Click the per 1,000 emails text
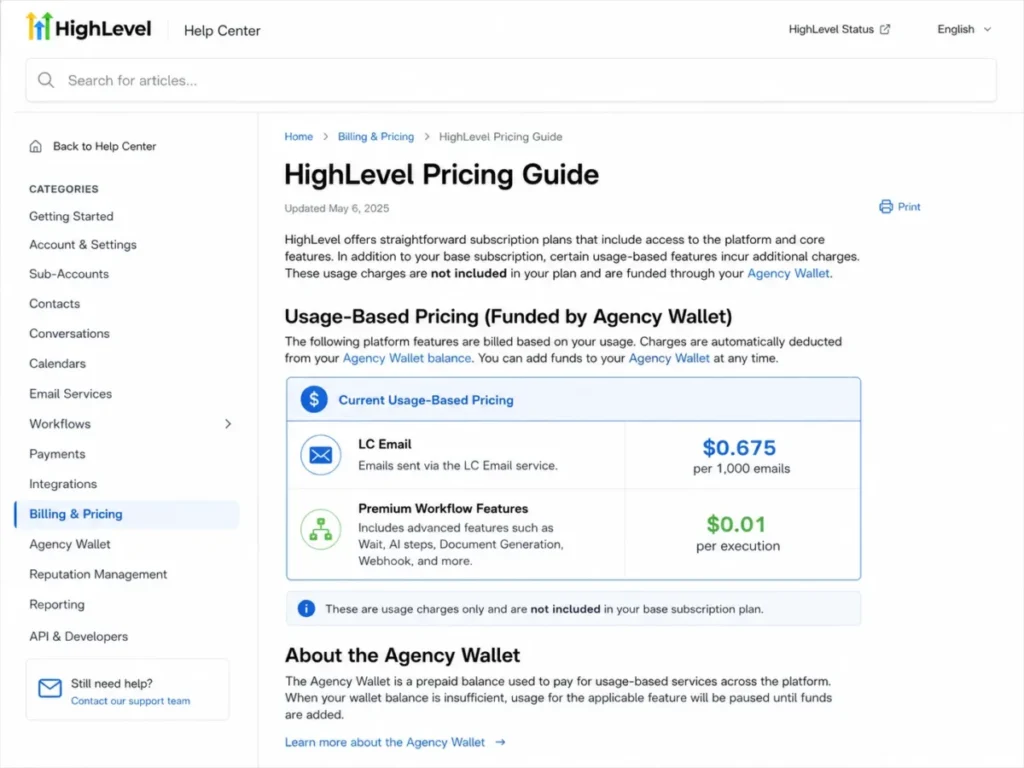Image resolution: width=1024 pixels, height=768 pixels. tap(741, 469)
